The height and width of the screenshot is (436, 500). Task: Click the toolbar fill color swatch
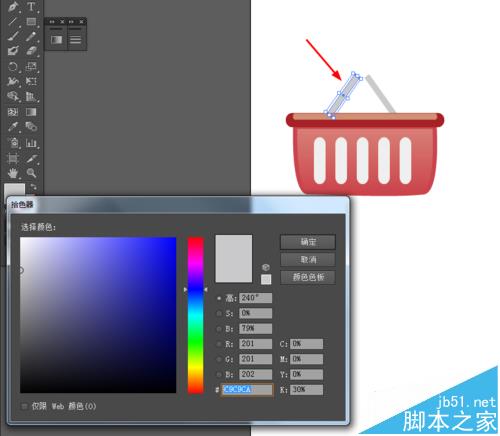point(14,190)
